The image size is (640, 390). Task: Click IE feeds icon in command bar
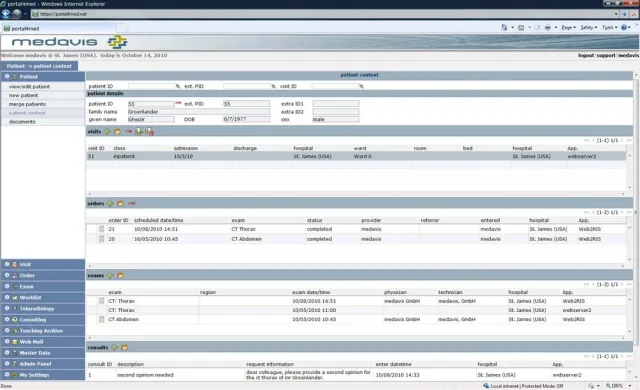click(521, 27)
